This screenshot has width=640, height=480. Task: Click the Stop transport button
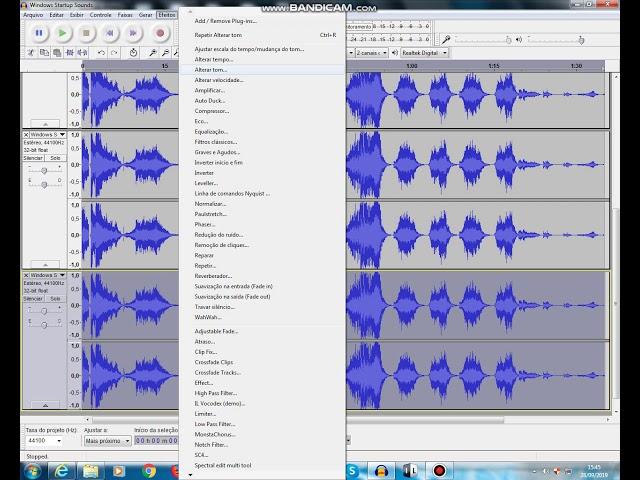(86, 33)
